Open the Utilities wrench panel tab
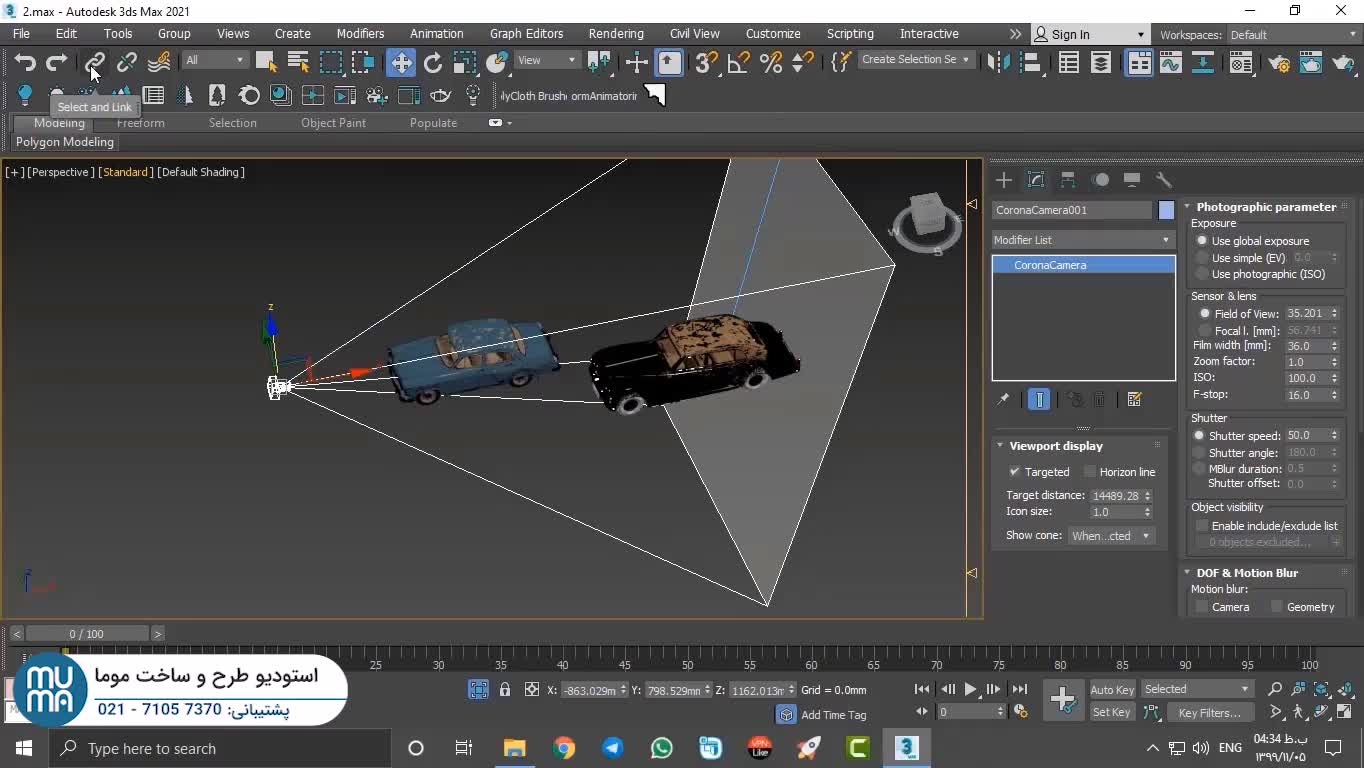 pyautogui.click(x=1164, y=180)
